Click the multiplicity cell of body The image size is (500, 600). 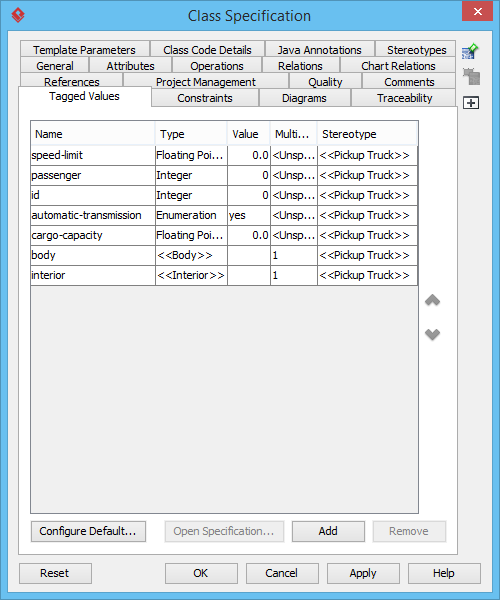click(x=294, y=255)
